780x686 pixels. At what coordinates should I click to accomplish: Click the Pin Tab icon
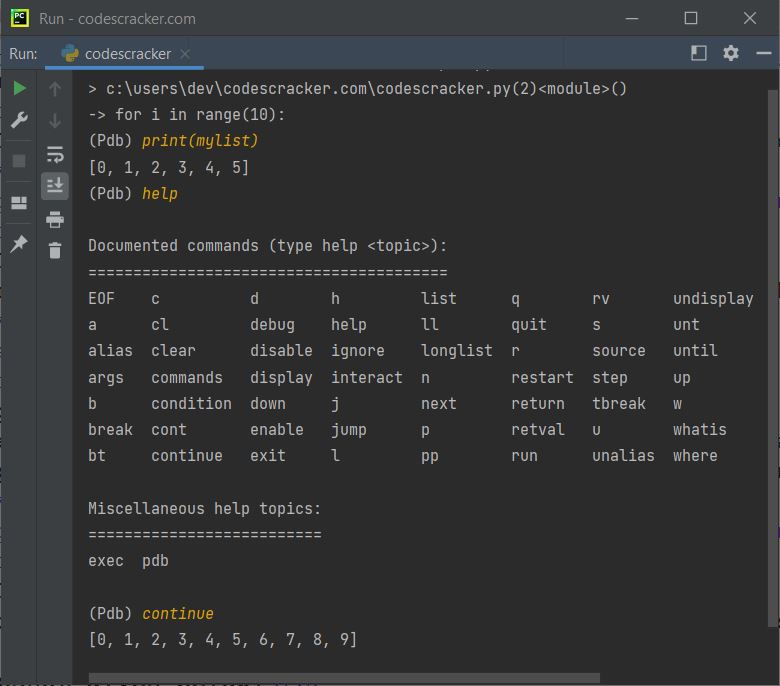(19, 244)
